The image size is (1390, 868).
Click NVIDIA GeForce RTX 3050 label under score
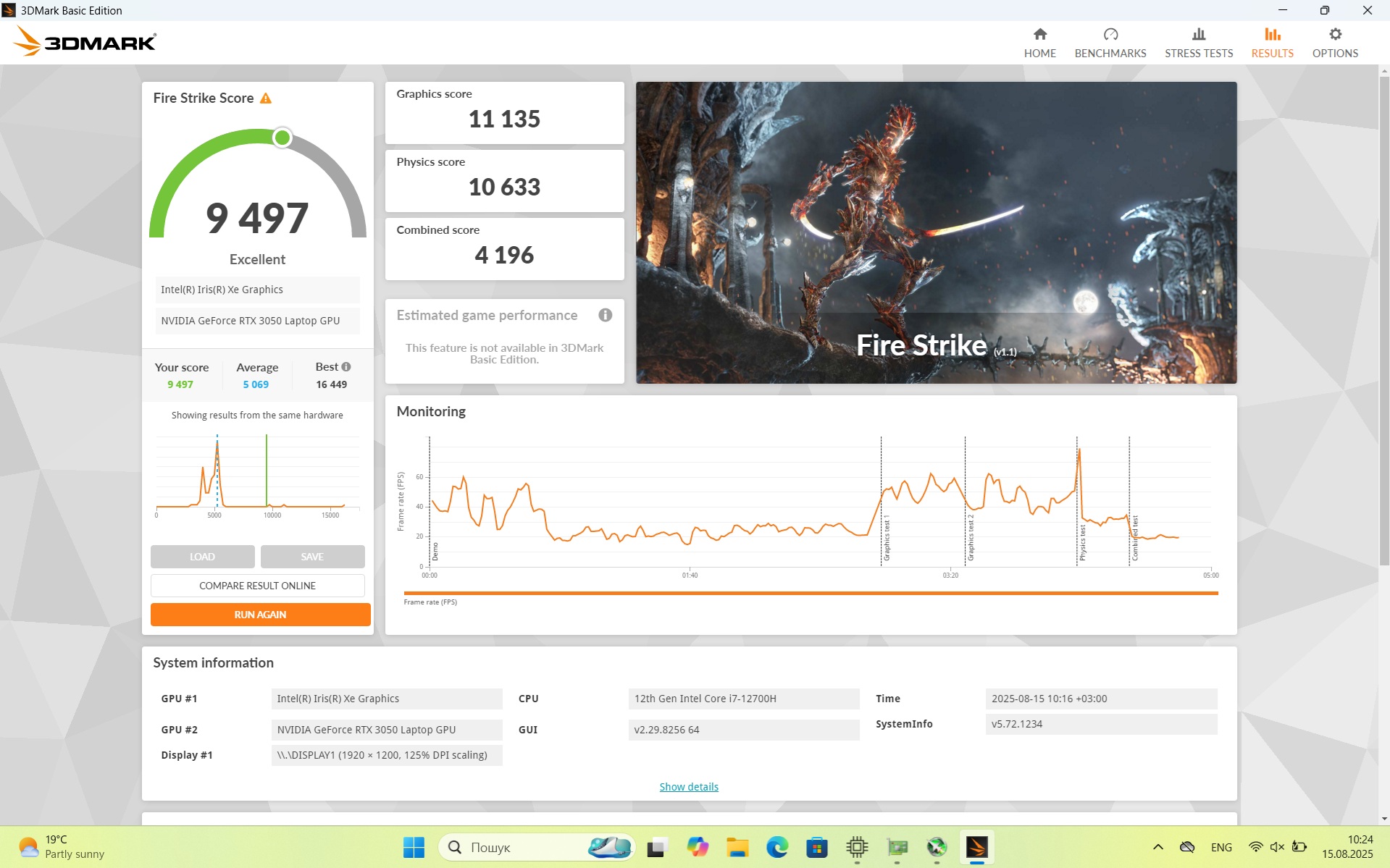tap(257, 321)
